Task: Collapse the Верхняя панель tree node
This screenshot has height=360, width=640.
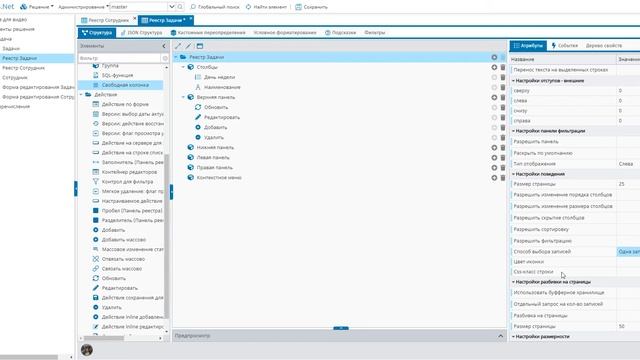Action: point(184,97)
